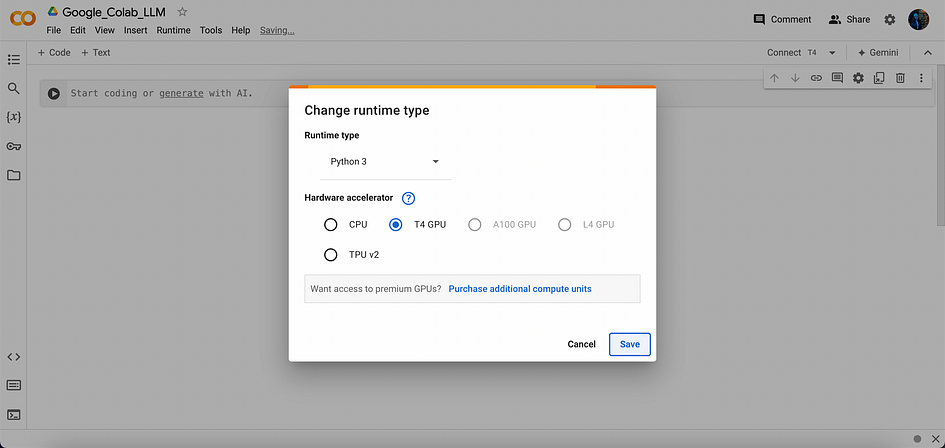Select the TPU v2 radio button
This screenshot has width=945, height=448.
click(330, 254)
